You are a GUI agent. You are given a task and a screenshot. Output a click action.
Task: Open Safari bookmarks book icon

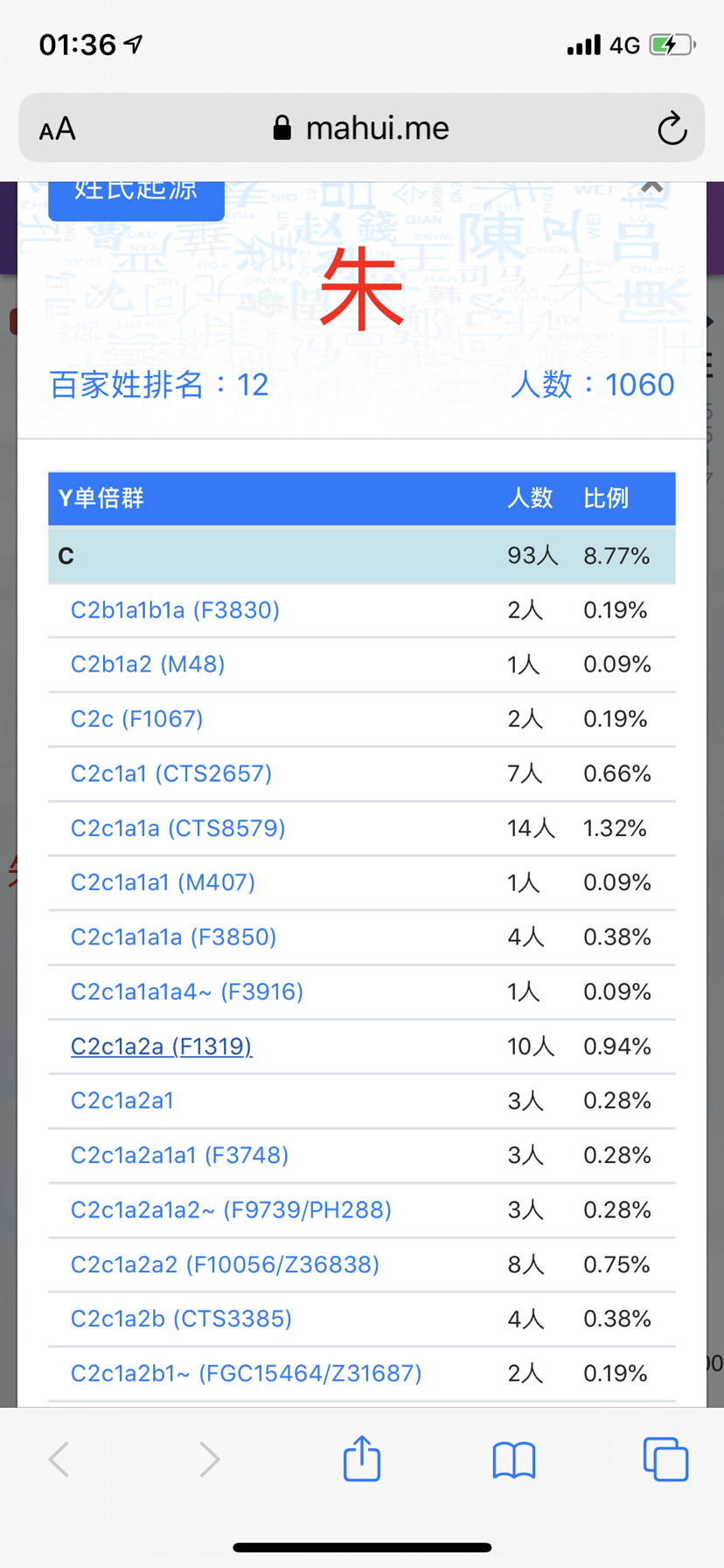tap(514, 1460)
